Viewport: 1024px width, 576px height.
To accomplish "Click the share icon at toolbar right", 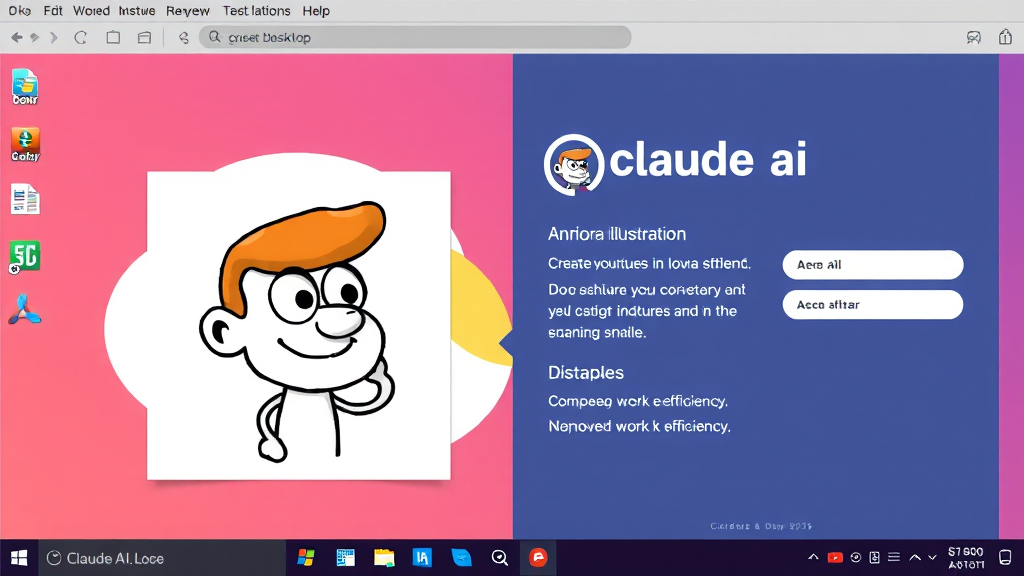I will [1005, 37].
